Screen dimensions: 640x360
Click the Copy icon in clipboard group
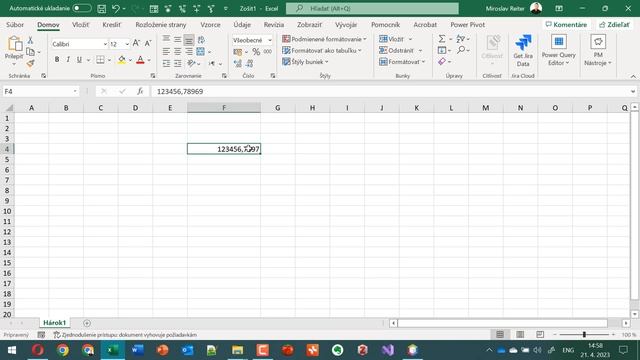(30, 52)
